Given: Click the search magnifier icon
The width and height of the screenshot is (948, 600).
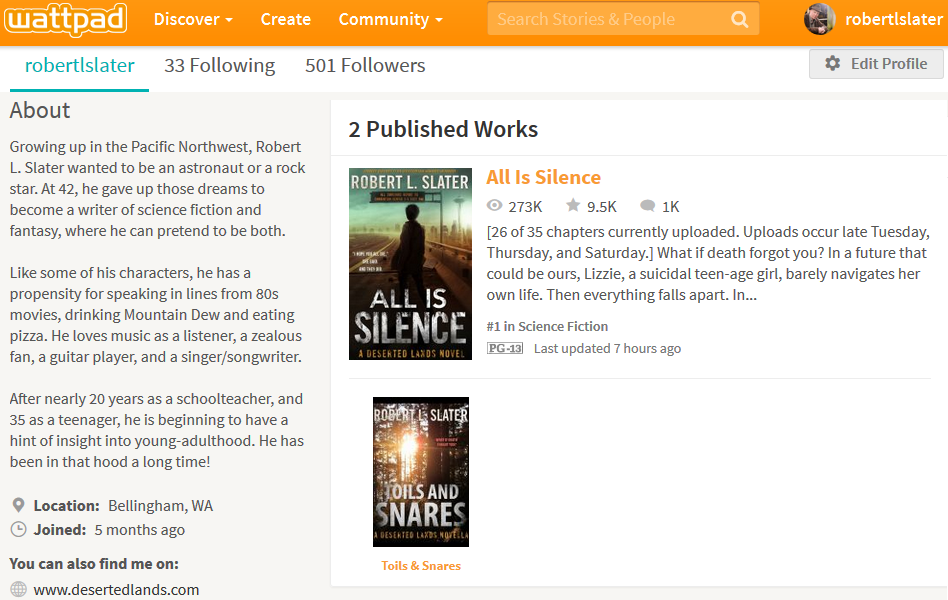Looking at the screenshot, I should 739,19.
